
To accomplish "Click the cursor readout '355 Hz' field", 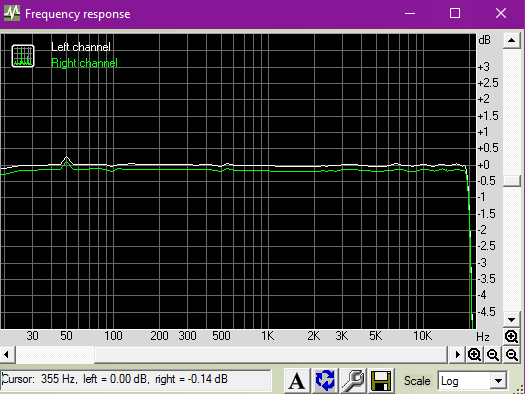I will point(136,380).
